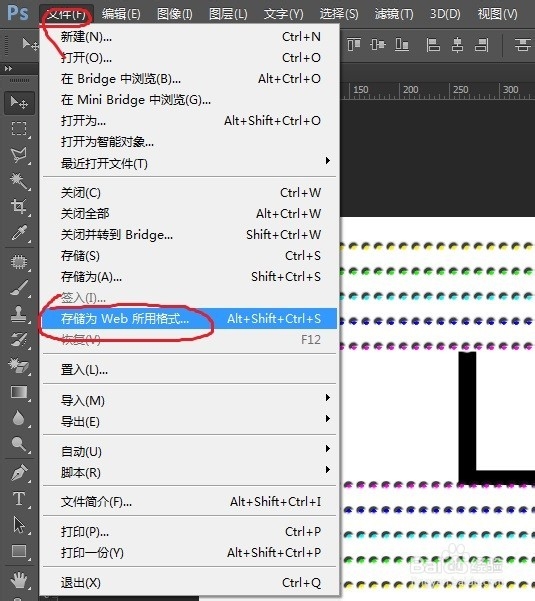Click Align top edges icon
The image size is (535, 601).
click(354, 44)
